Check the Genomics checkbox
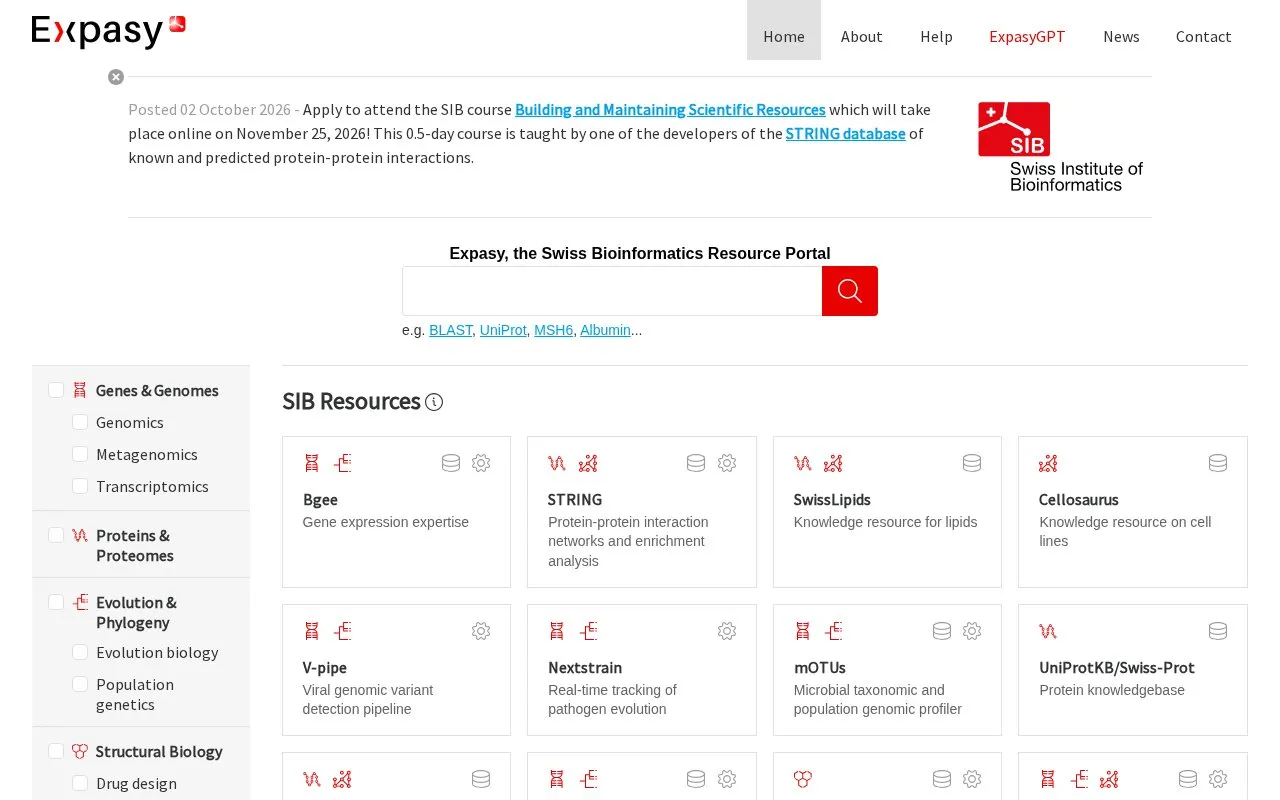This screenshot has width=1280, height=800. (80, 422)
